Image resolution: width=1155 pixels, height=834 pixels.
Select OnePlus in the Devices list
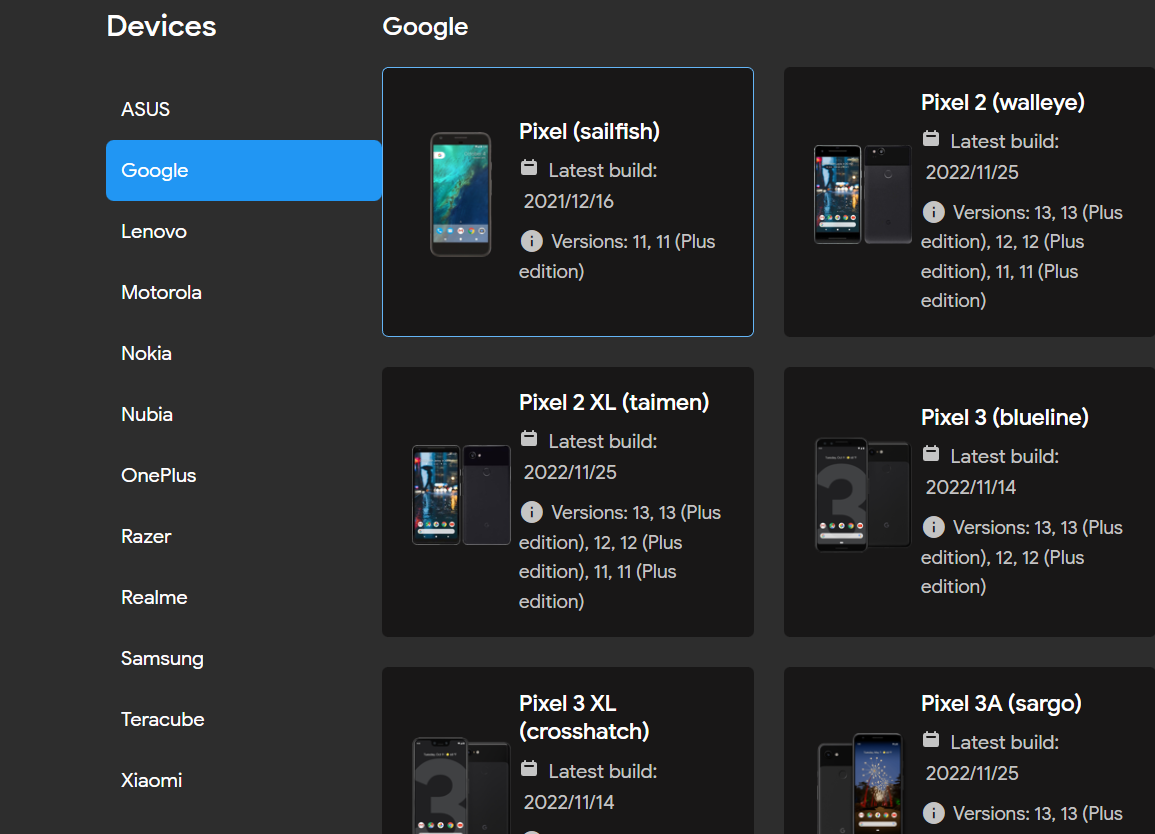tap(158, 475)
